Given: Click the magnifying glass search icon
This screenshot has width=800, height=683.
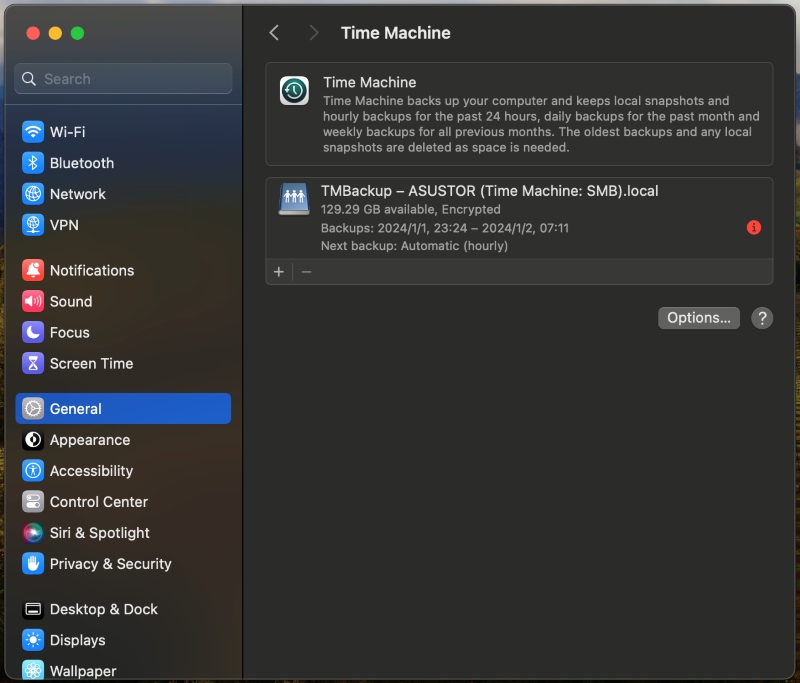Looking at the screenshot, I should (x=29, y=79).
